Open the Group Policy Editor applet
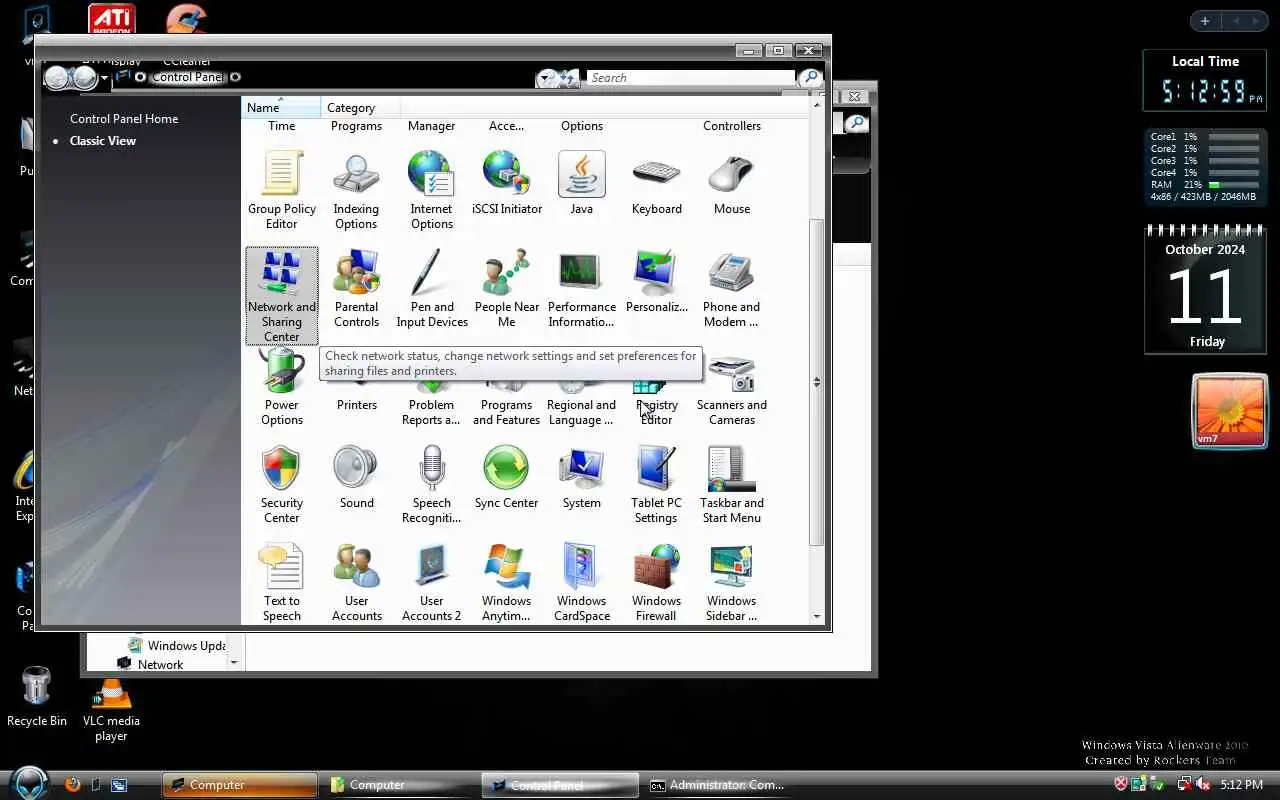Screen dimensions: 1280x800 pyautogui.click(x=282, y=190)
